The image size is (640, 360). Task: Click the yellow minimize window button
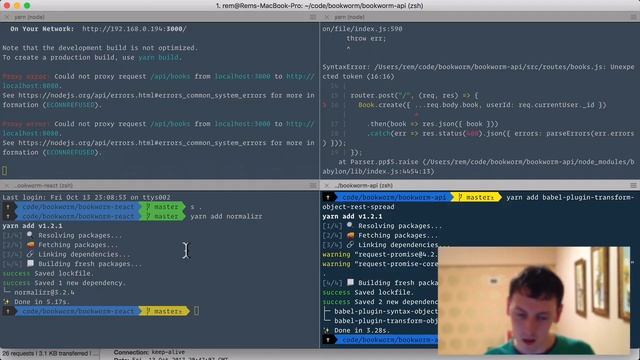17,6
